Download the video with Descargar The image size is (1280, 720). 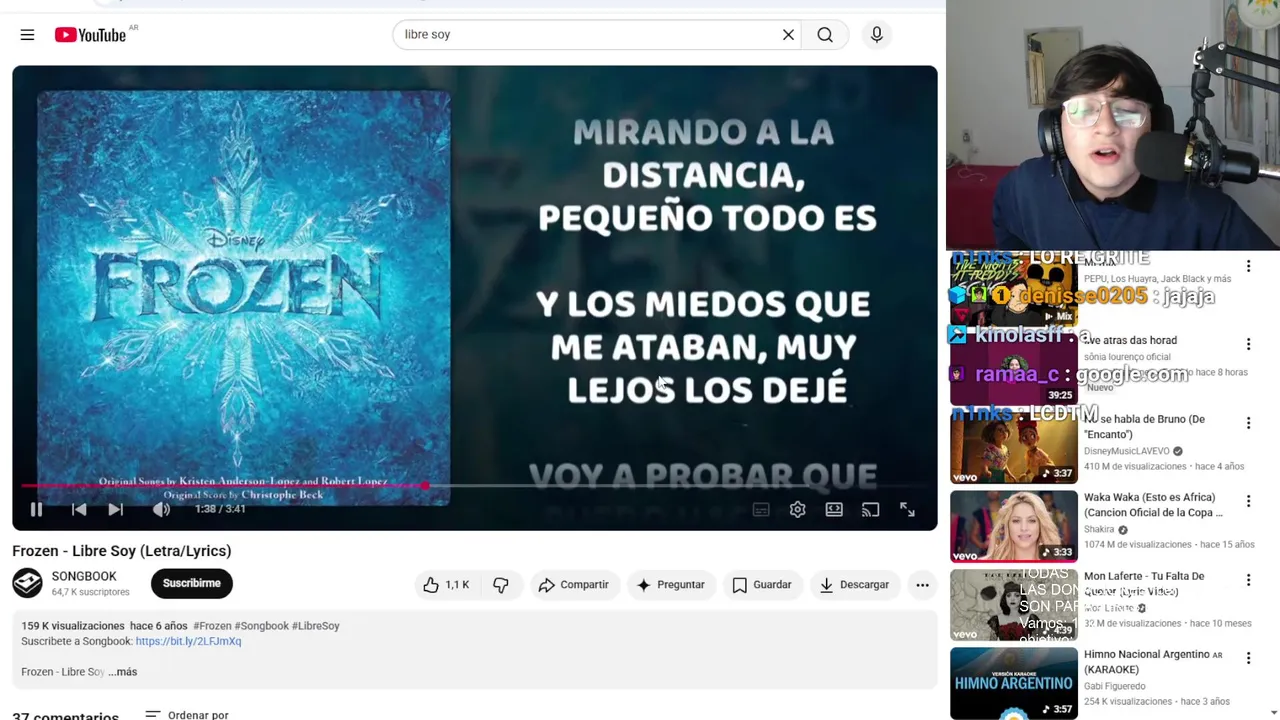click(854, 585)
